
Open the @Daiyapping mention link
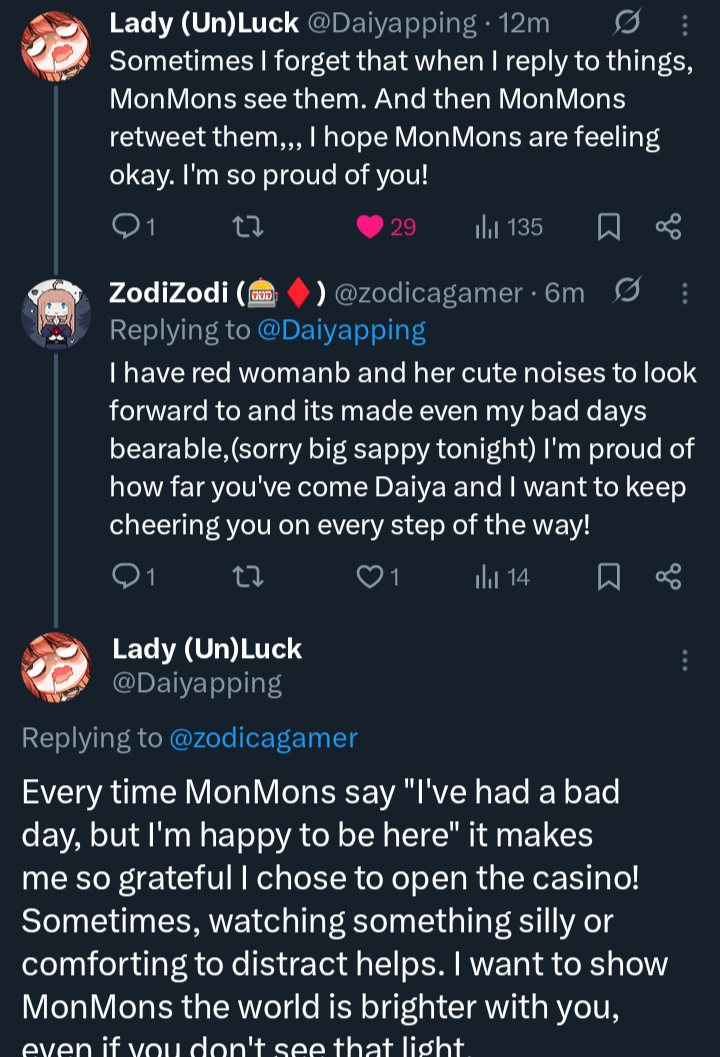pos(341,329)
